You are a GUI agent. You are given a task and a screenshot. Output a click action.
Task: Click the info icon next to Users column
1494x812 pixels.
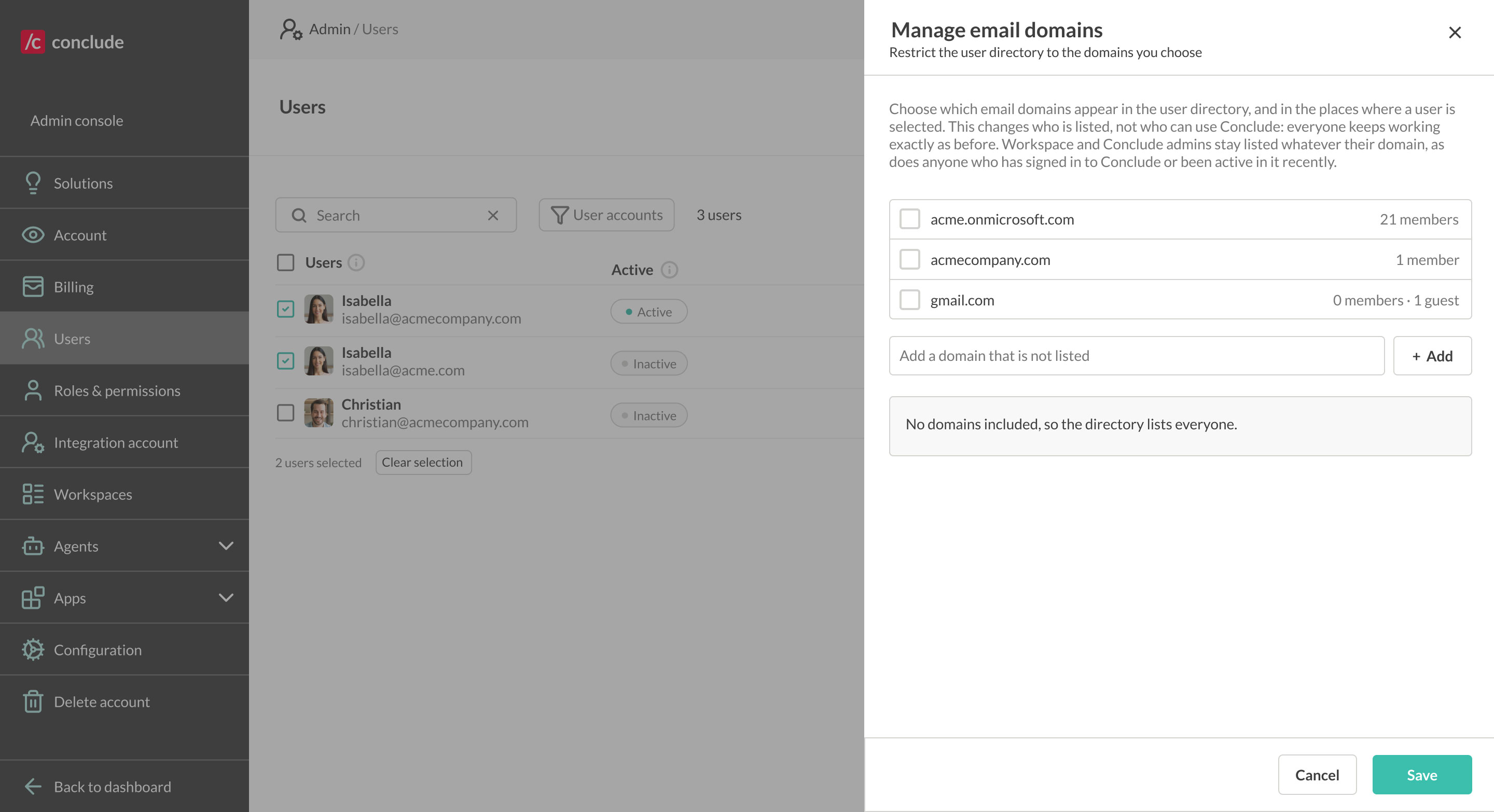pyautogui.click(x=356, y=262)
